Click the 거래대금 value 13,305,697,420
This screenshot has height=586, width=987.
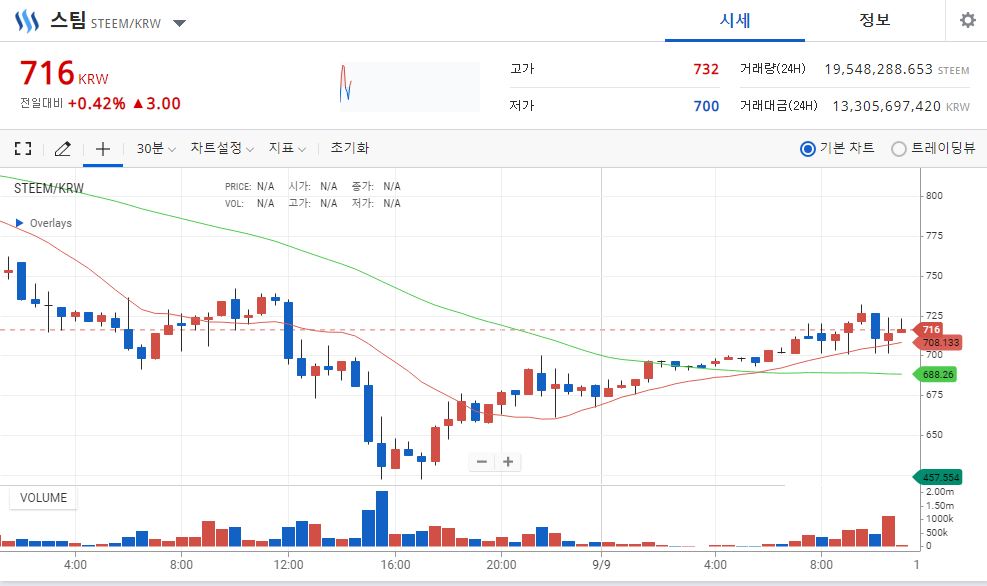(886, 106)
